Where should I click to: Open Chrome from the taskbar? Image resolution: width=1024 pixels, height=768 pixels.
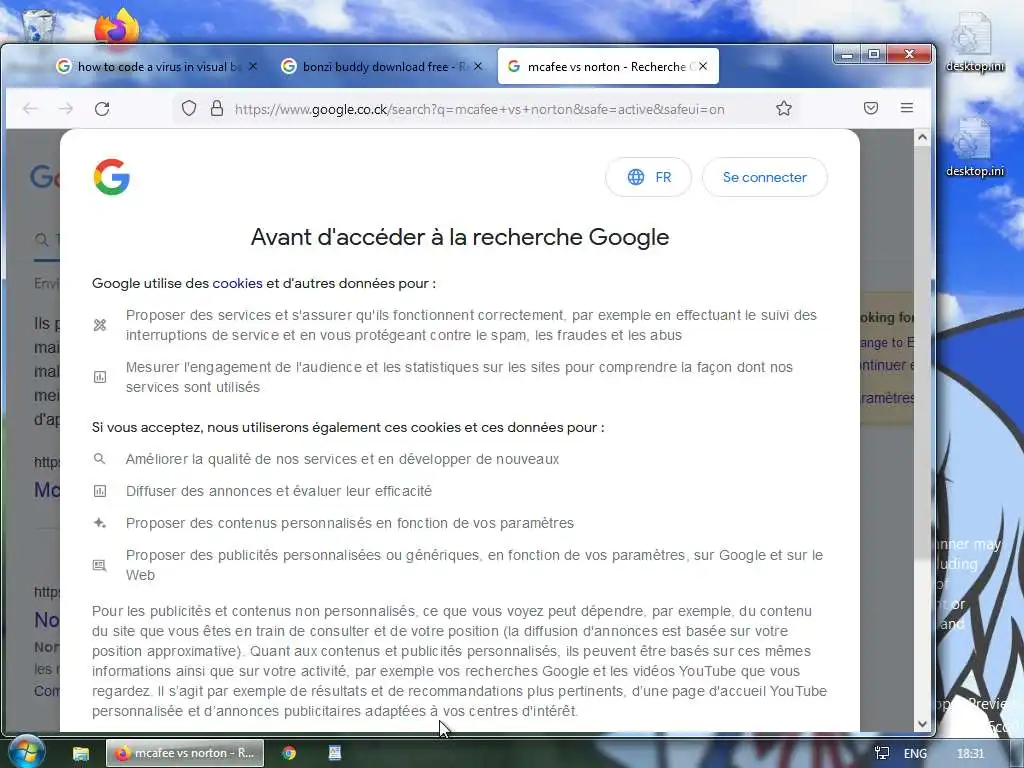pyautogui.click(x=289, y=753)
